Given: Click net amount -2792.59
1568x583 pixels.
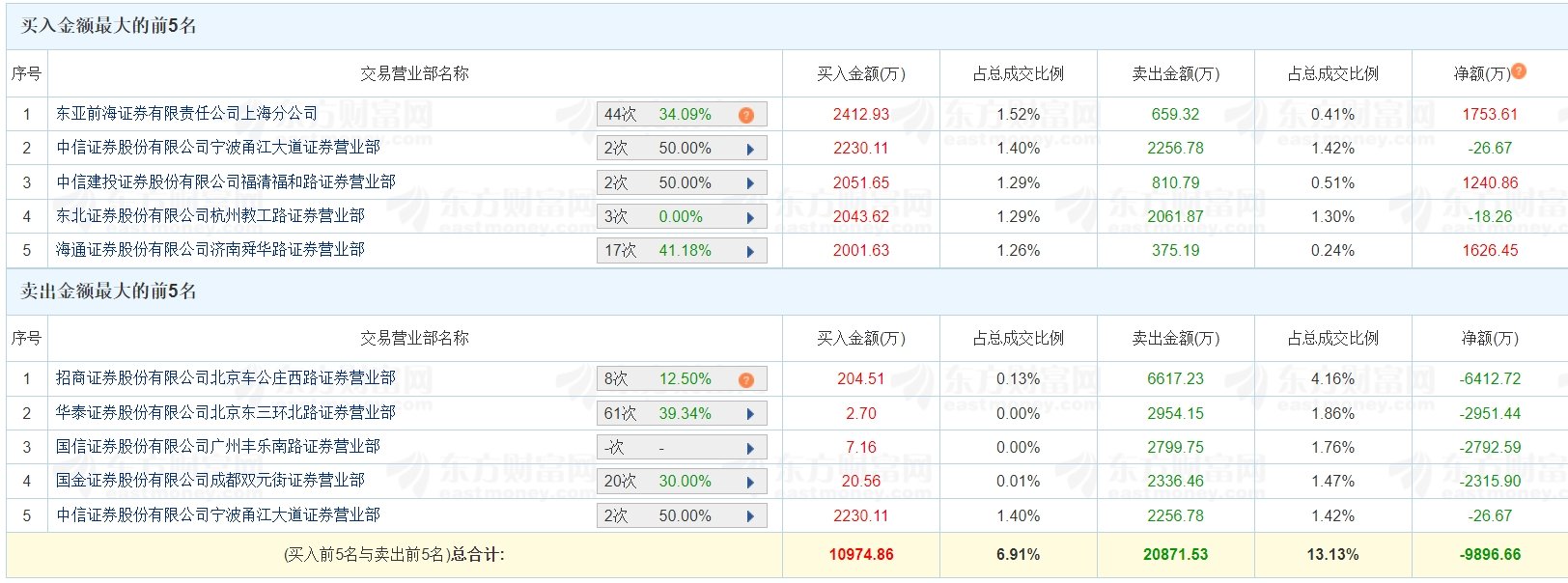Looking at the screenshot, I should pos(1490,447).
